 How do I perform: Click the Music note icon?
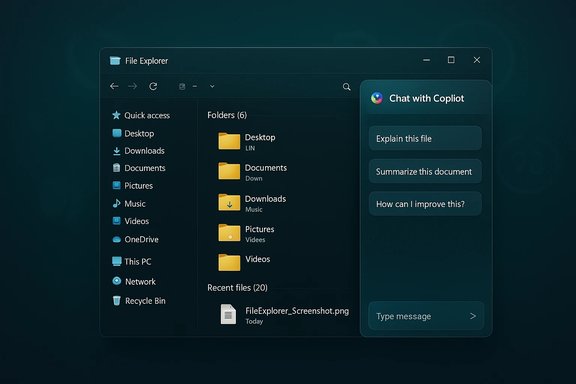[116, 203]
